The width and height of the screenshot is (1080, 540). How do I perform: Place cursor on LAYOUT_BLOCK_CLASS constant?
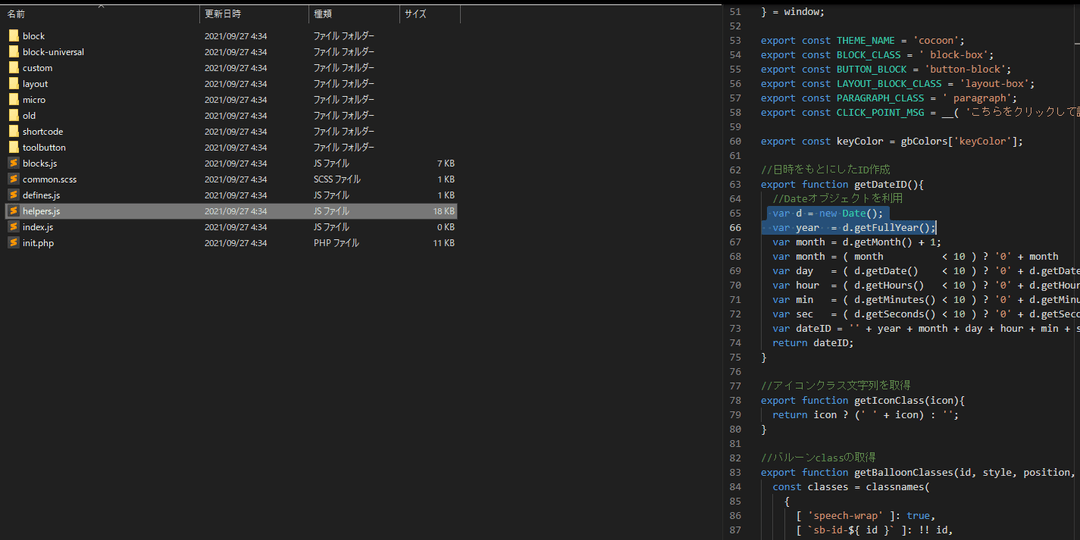click(x=889, y=83)
